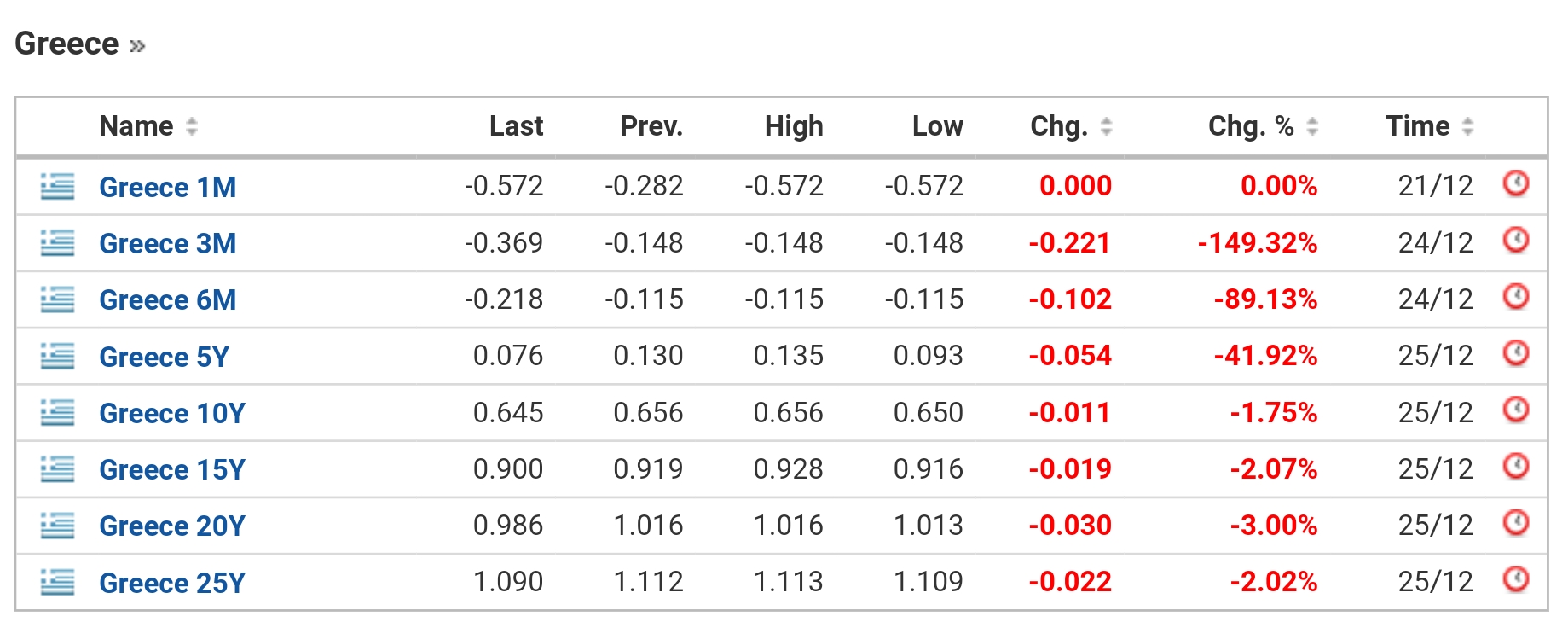Open the Greece 3M bond link
Viewport: 1568px width, 622px height.
click(168, 243)
